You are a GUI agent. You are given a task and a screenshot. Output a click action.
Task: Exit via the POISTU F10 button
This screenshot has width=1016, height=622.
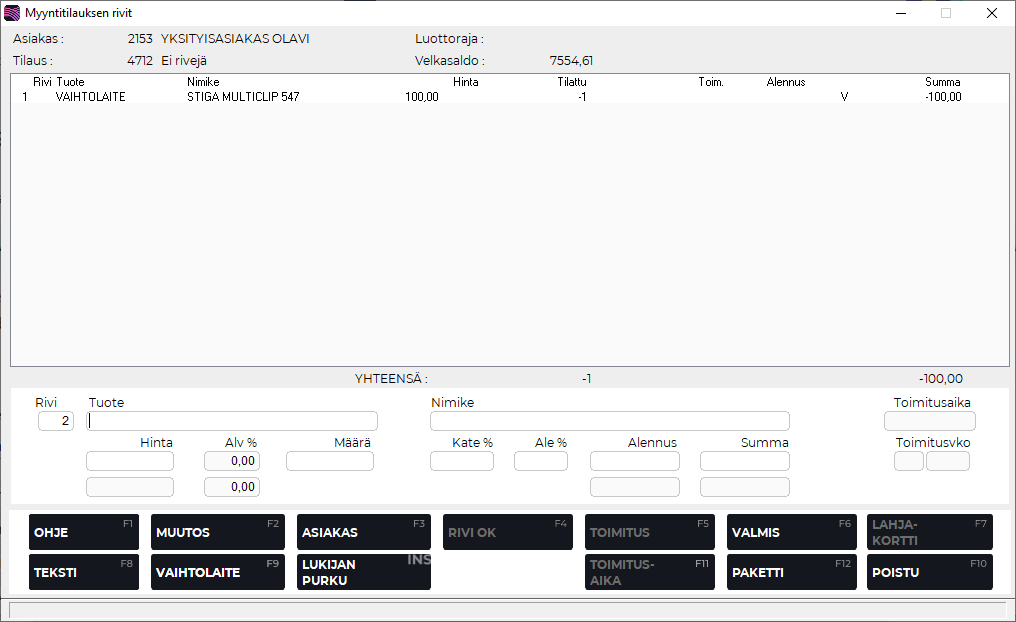[x=929, y=572]
